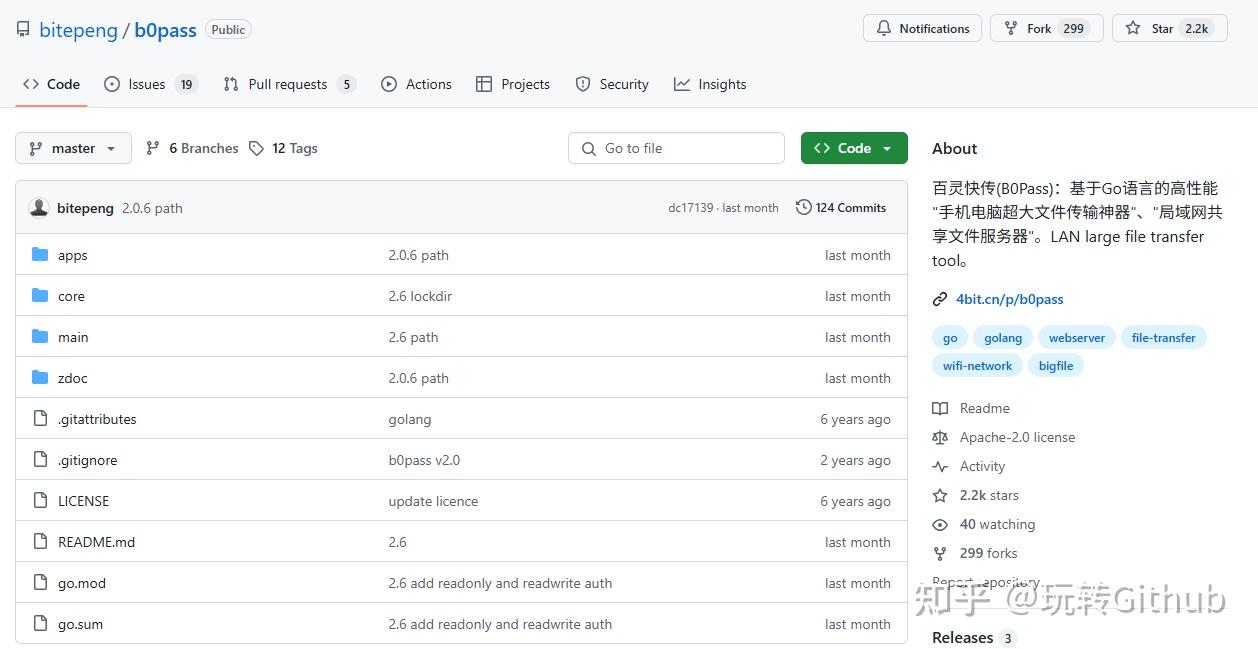Open the go.sum file name
This screenshot has width=1258, height=649.
pos(80,624)
